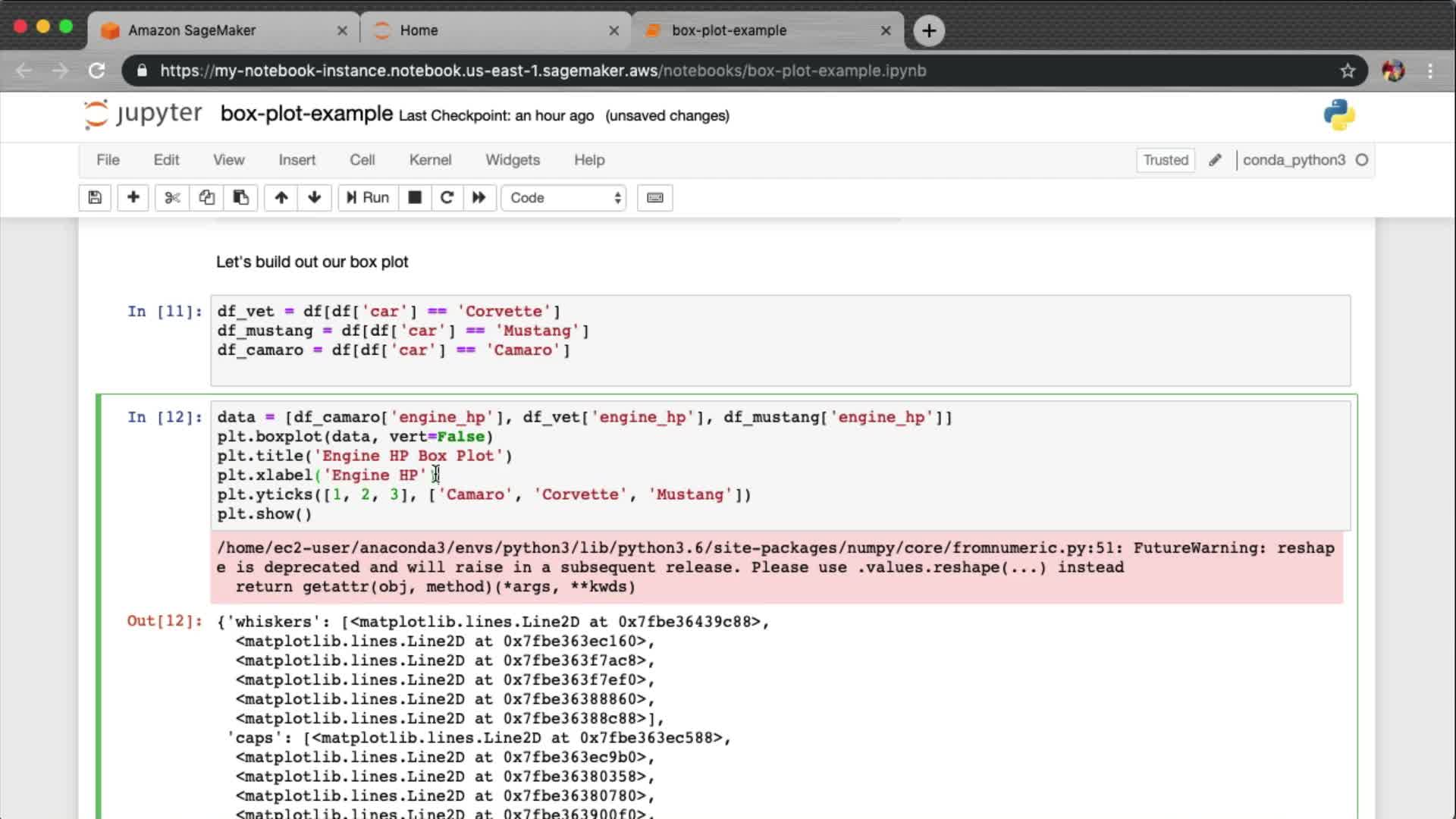Interrupt the kernel stop icon
Image resolution: width=1456 pixels, height=819 pixels.
(x=415, y=198)
